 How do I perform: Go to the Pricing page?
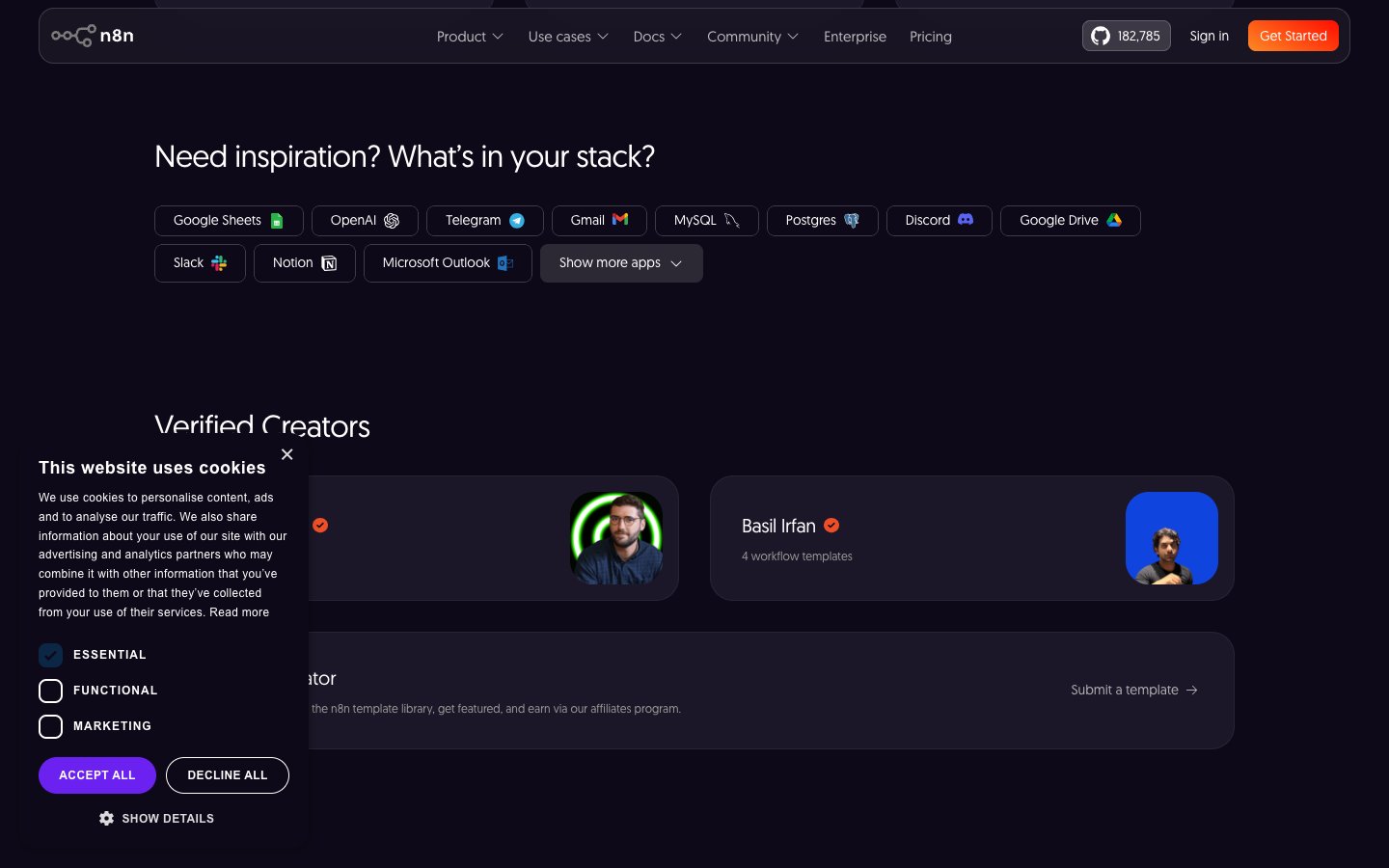tap(930, 37)
